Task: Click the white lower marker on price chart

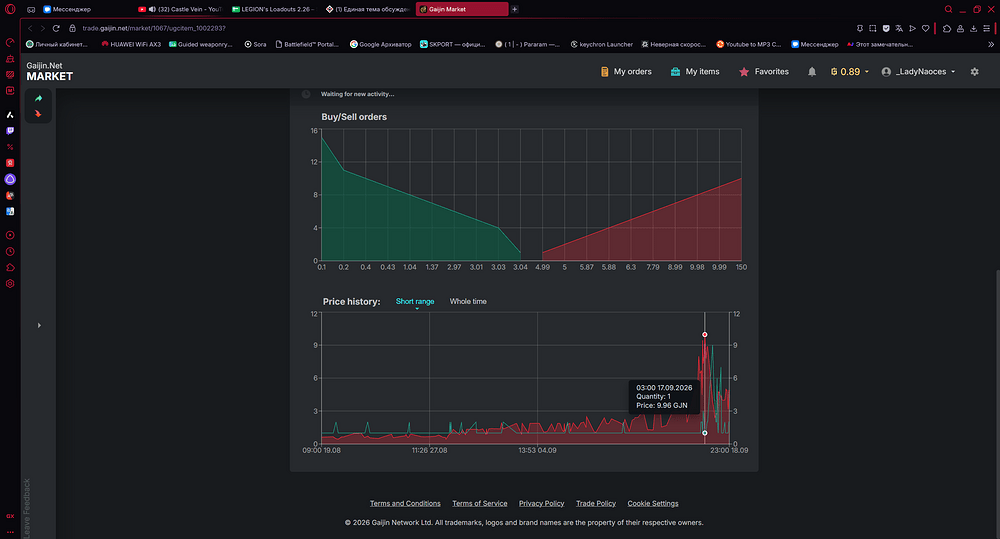Action: pos(705,433)
